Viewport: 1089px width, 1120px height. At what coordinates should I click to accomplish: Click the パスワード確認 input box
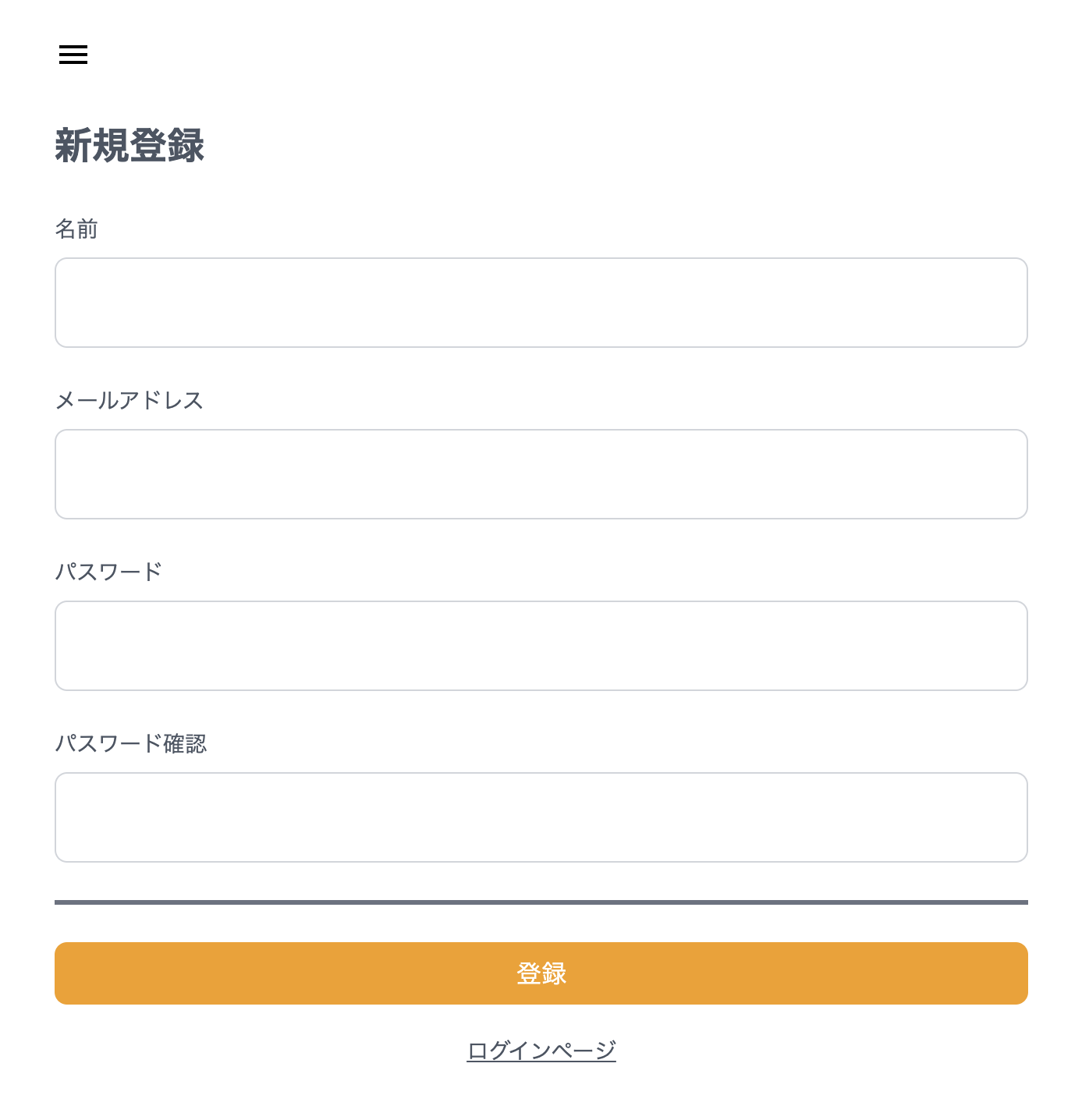coord(541,817)
